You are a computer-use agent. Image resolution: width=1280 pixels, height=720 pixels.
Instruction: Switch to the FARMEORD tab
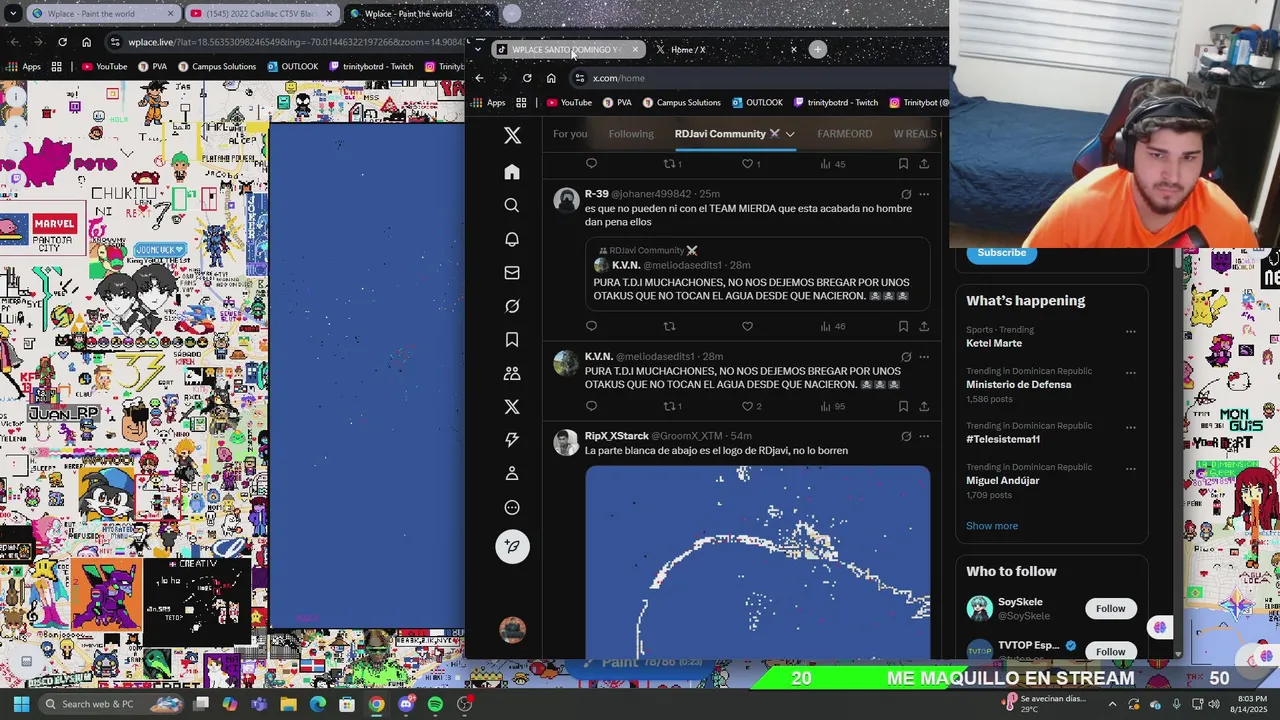(x=844, y=134)
